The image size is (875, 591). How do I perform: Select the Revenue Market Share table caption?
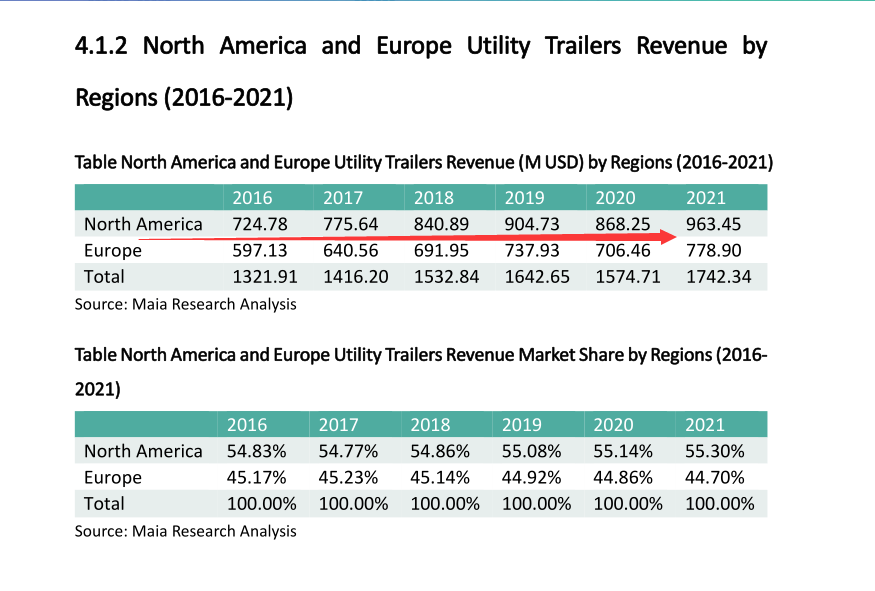(421, 355)
